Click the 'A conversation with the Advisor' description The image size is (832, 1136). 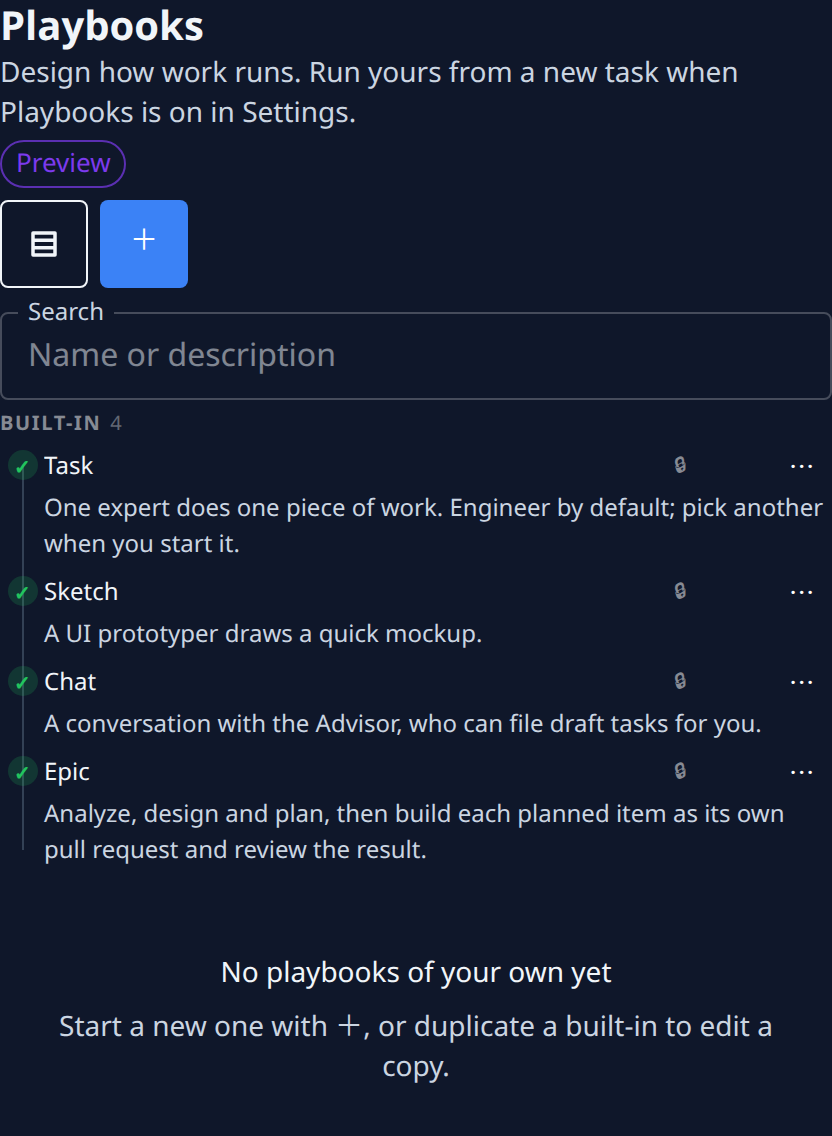point(403,724)
